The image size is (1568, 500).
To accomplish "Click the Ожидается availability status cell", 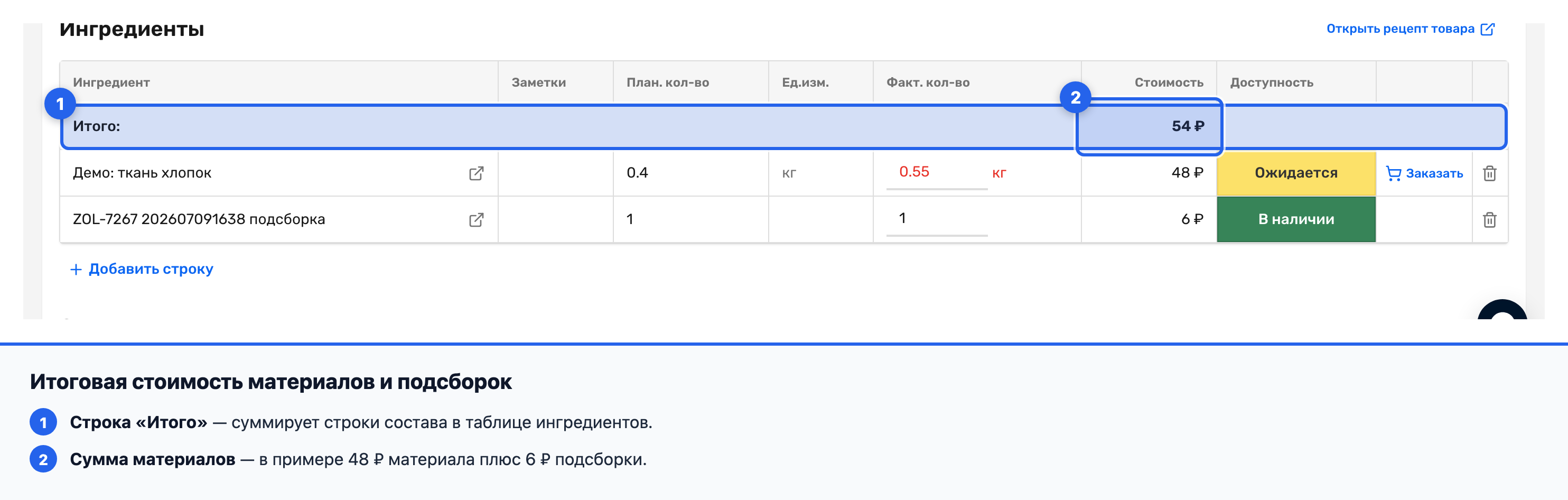I will 1296,173.
